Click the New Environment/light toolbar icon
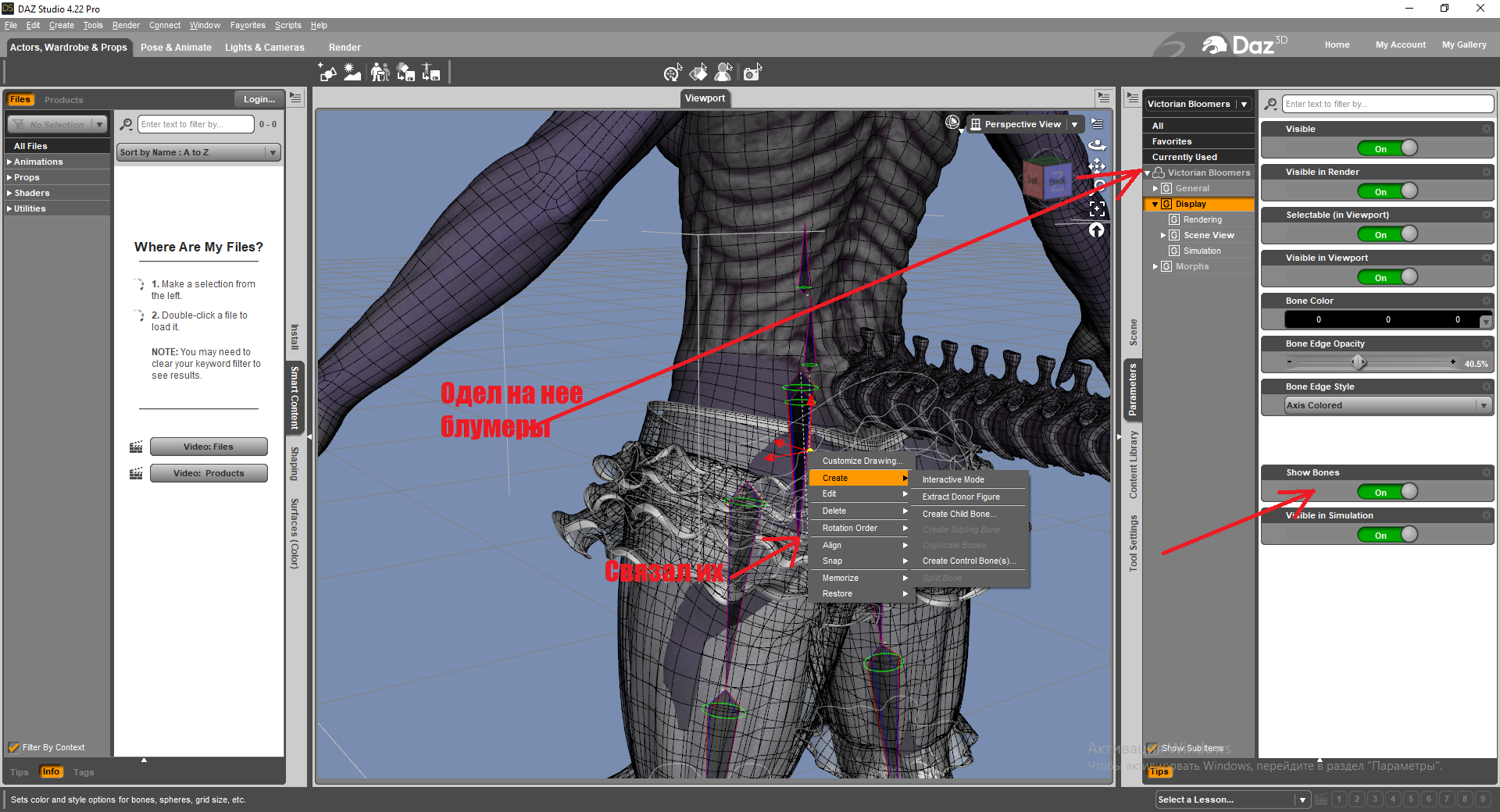The width and height of the screenshot is (1500, 812). (x=353, y=73)
